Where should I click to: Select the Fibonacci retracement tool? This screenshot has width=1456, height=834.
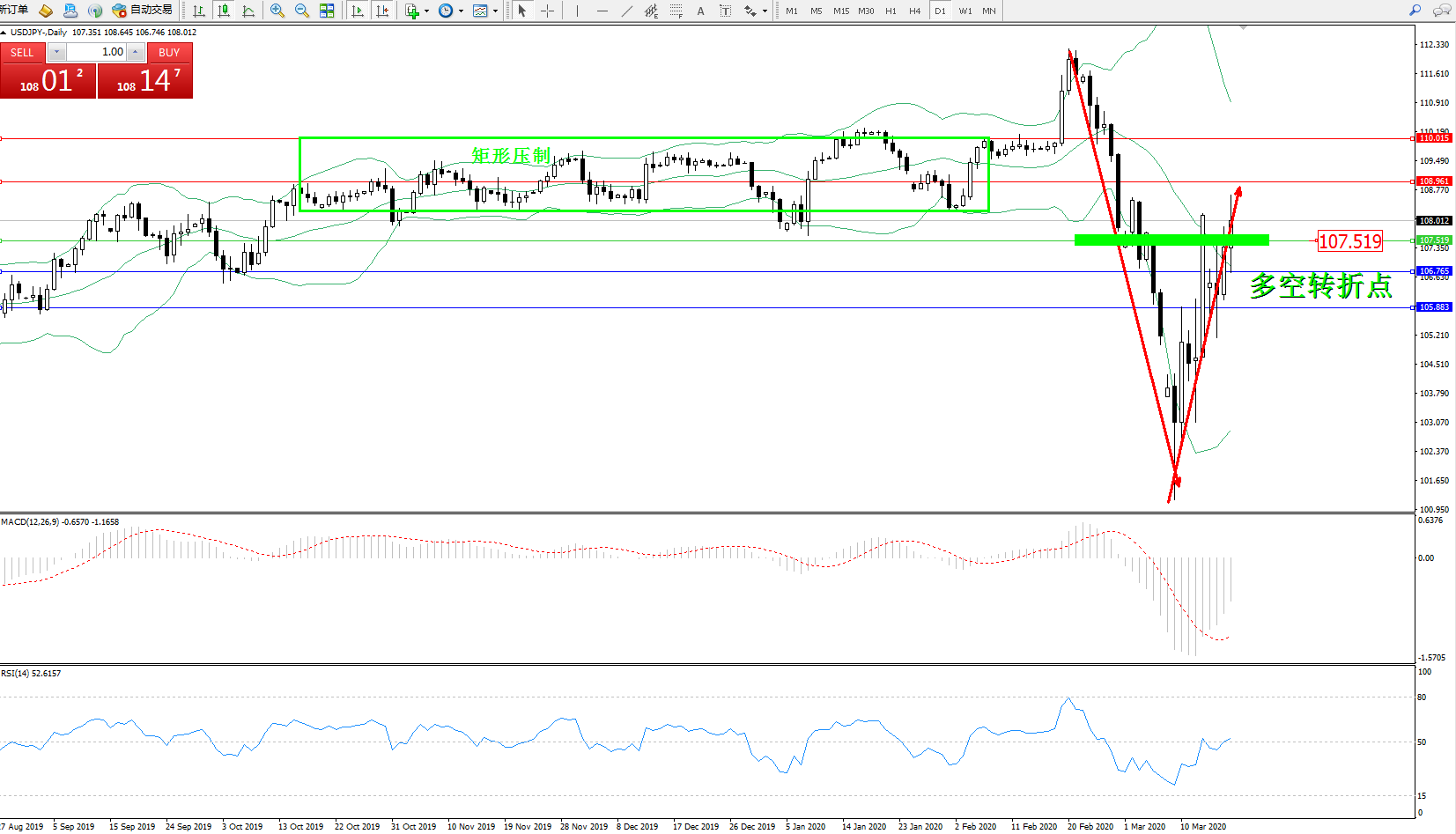(676, 11)
